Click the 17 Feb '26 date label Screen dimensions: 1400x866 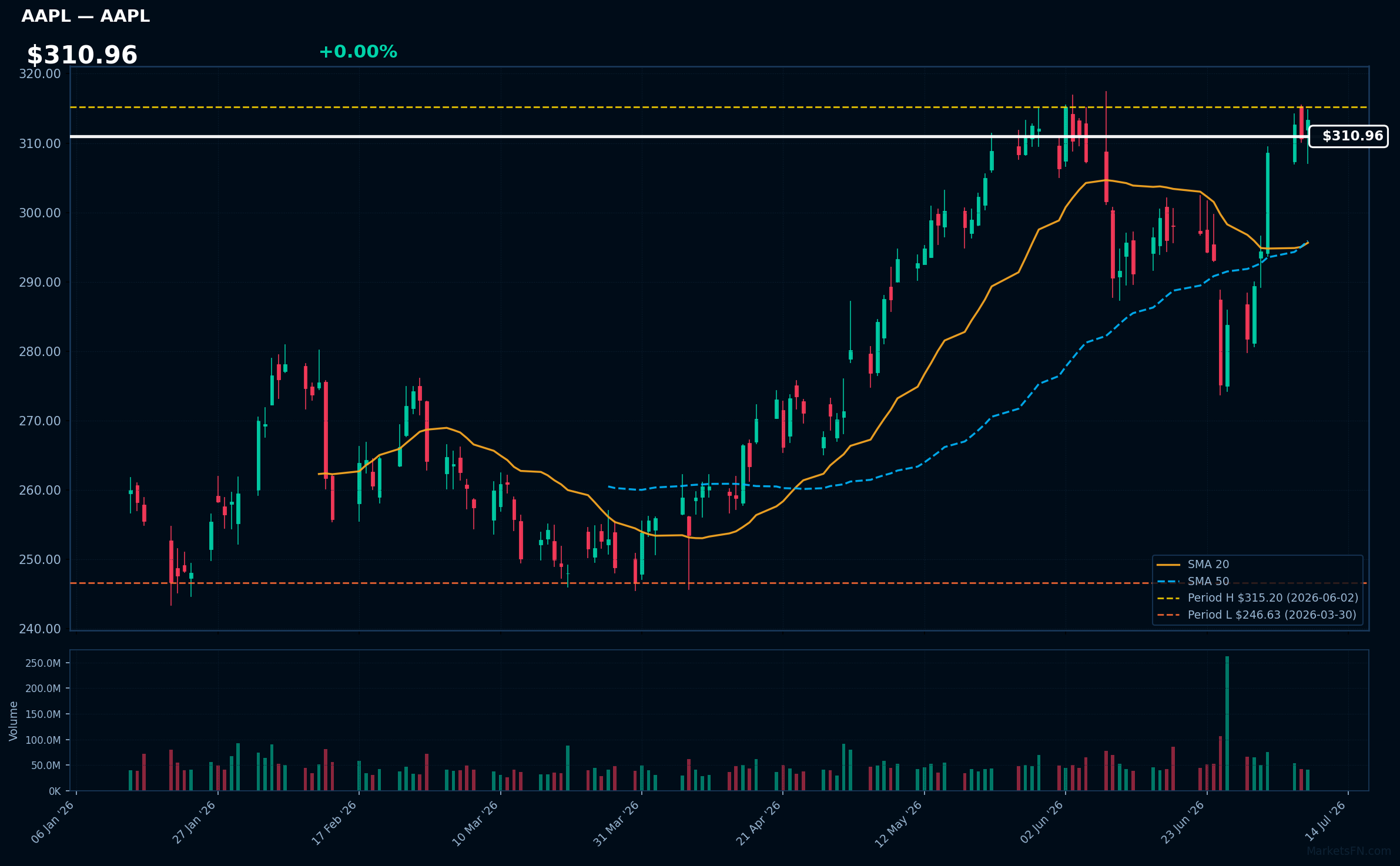point(334,823)
